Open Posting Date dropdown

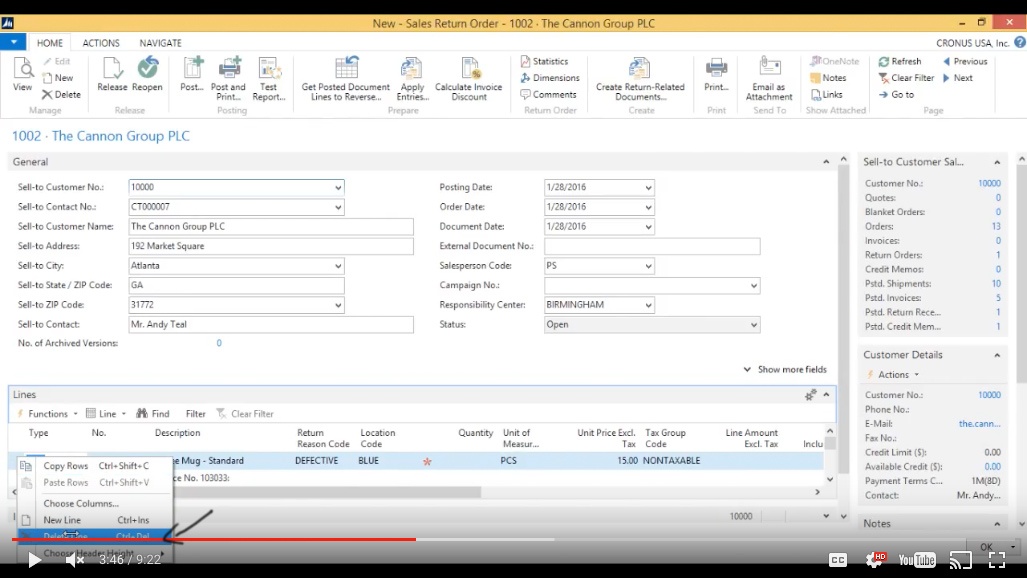pyautogui.click(x=648, y=187)
